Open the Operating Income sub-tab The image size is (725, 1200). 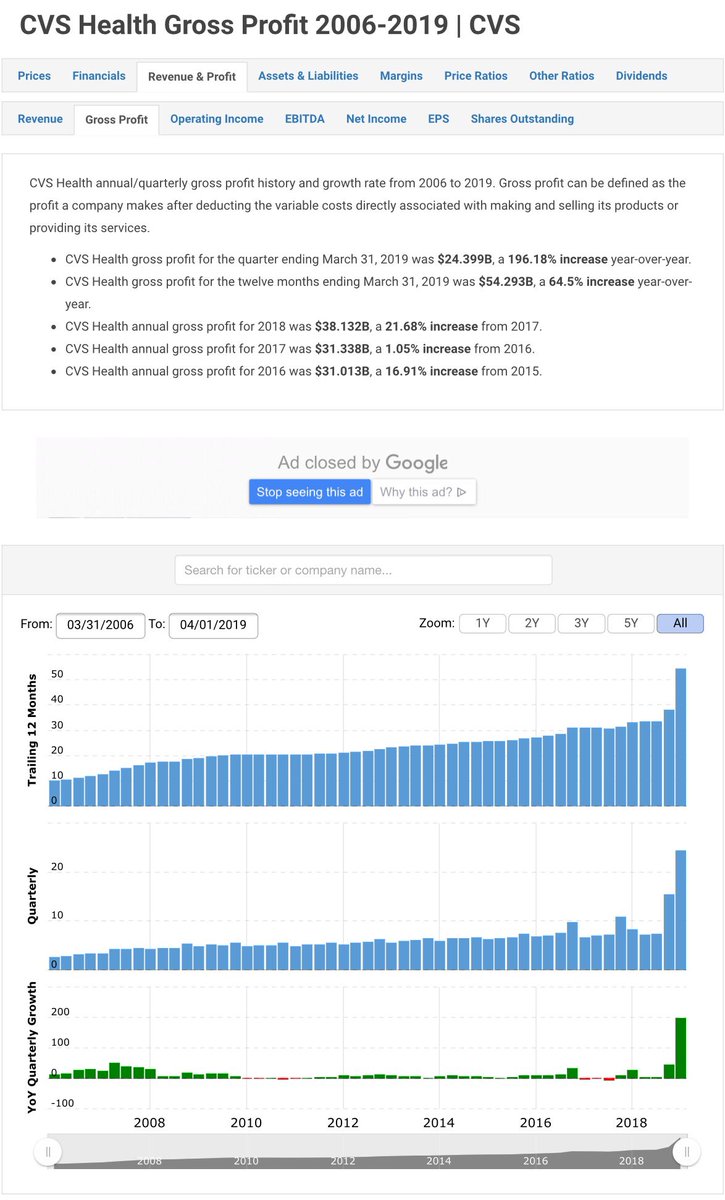click(217, 119)
